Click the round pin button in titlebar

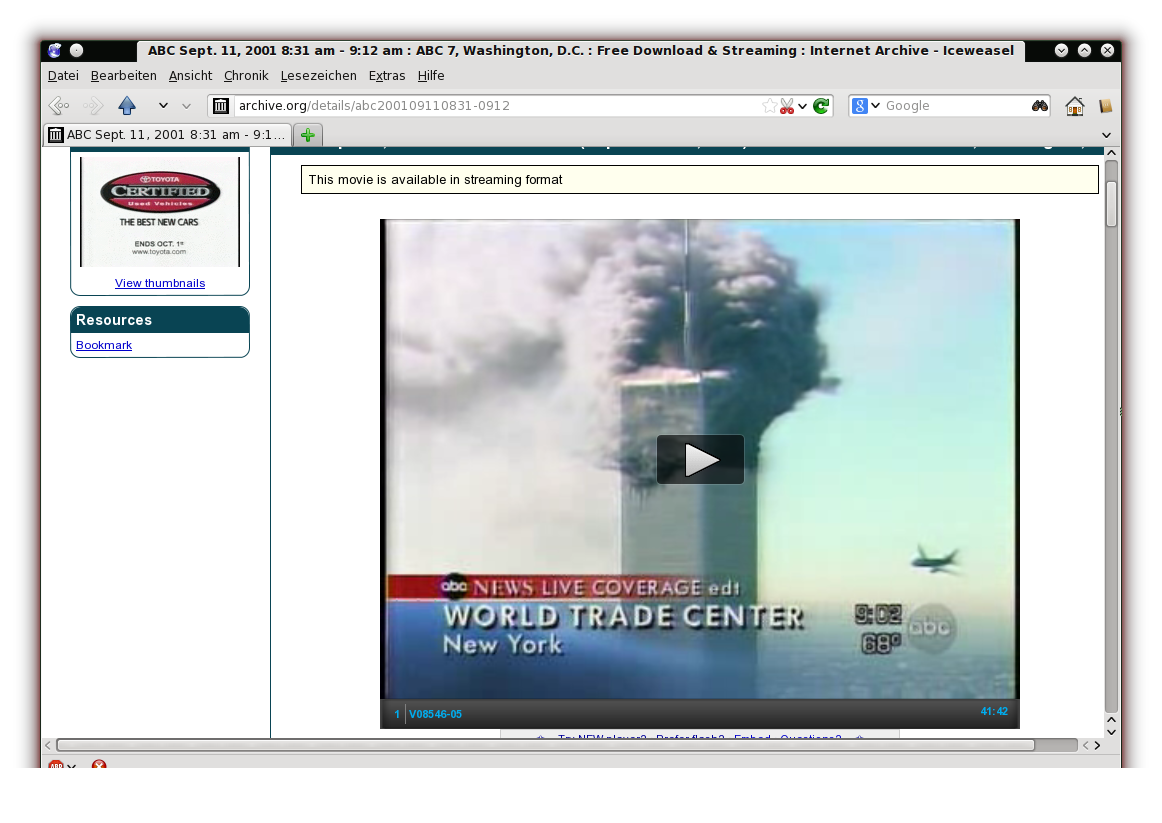pyautogui.click(x=76, y=50)
